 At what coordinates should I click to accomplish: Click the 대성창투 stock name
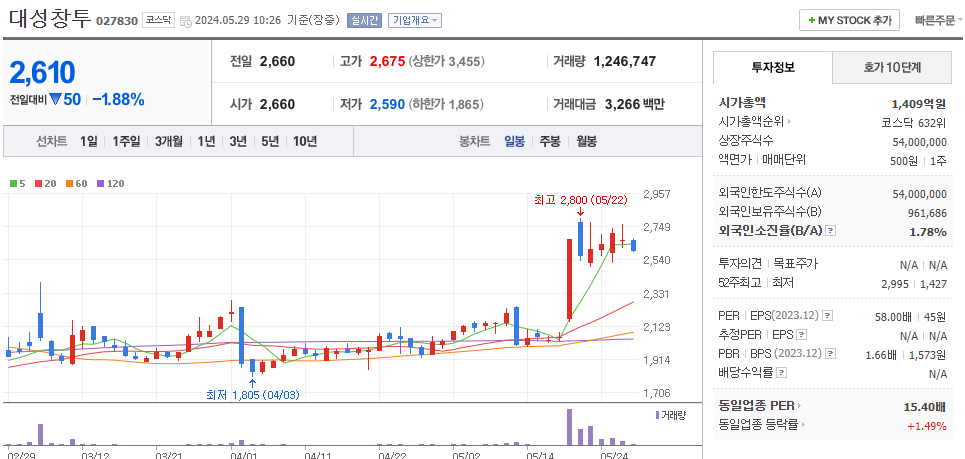point(50,18)
